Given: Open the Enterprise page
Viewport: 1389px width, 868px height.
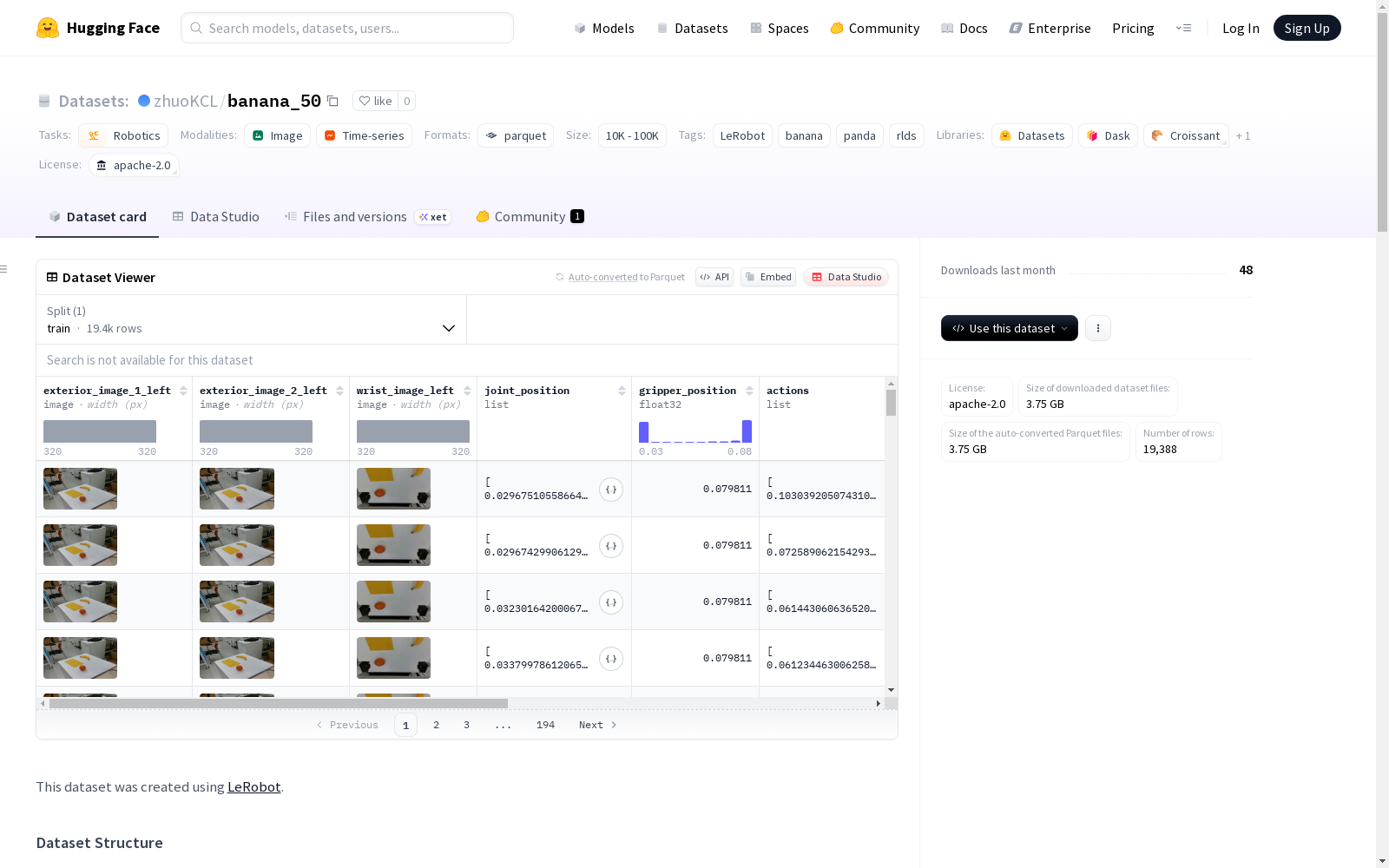Looking at the screenshot, I should click(x=1050, y=28).
